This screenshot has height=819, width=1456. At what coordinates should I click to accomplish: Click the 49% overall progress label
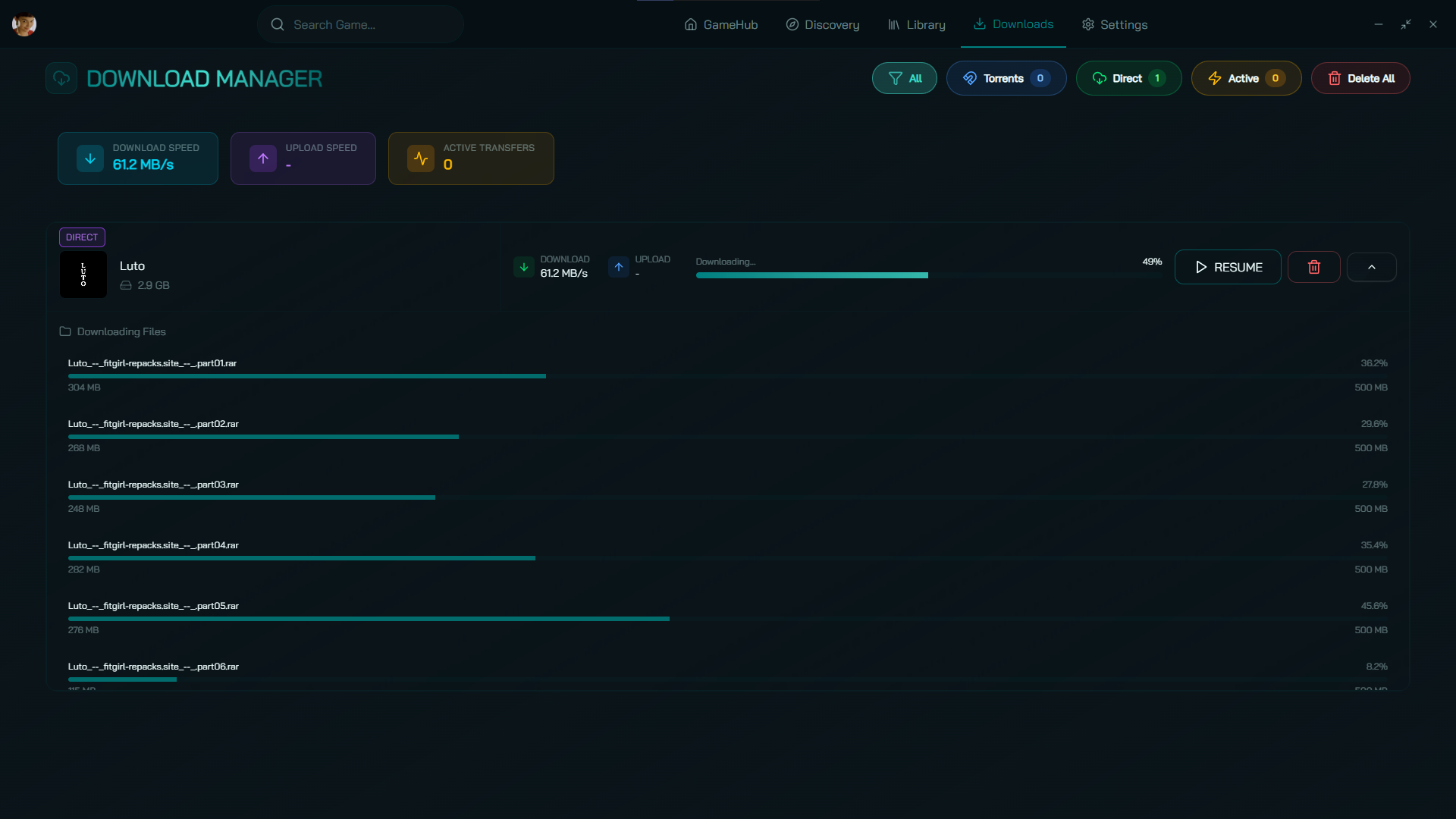[1152, 262]
